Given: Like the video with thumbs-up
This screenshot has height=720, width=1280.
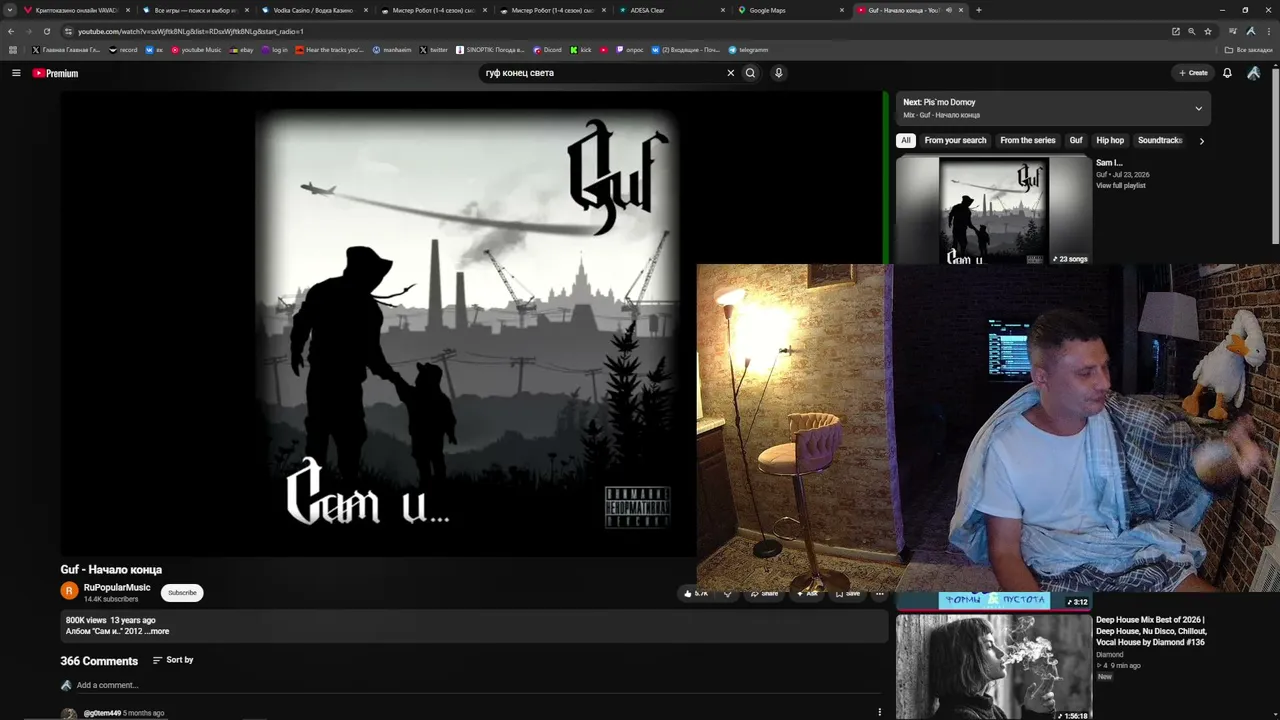Looking at the screenshot, I should 697,593.
